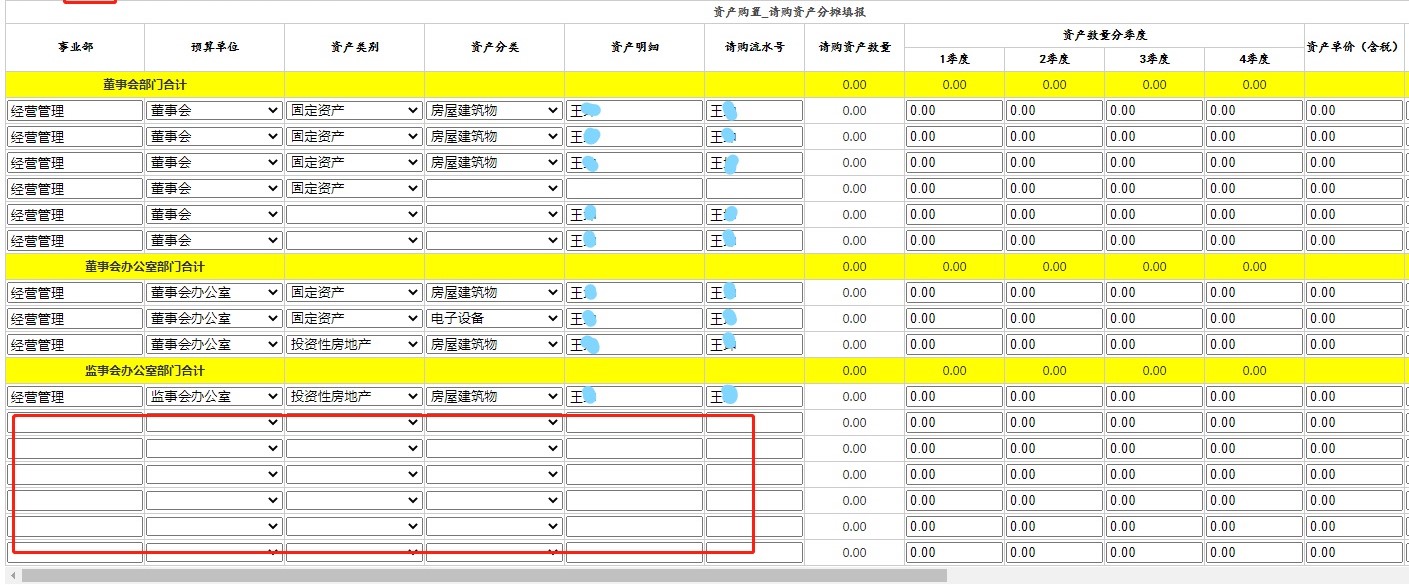Screen dimensions: 1409x585
Task: Click 事业部 field in the 监事会办公室 row
Action: [75, 396]
